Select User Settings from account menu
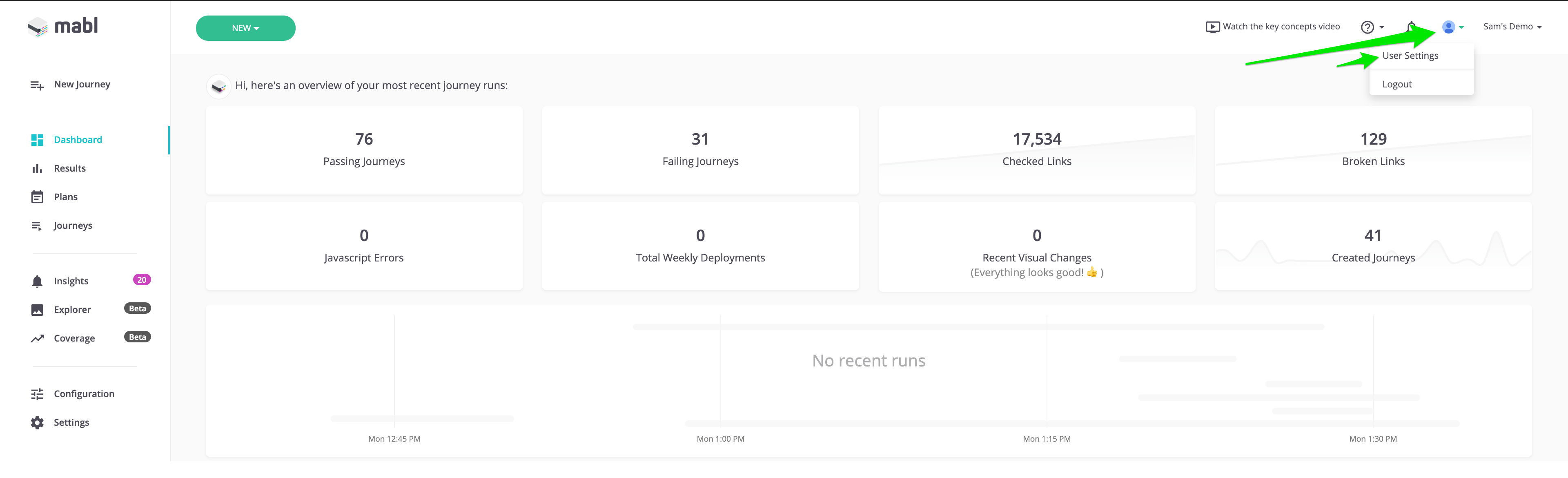Viewport: 1568px width, 478px height. coord(1410,56)
